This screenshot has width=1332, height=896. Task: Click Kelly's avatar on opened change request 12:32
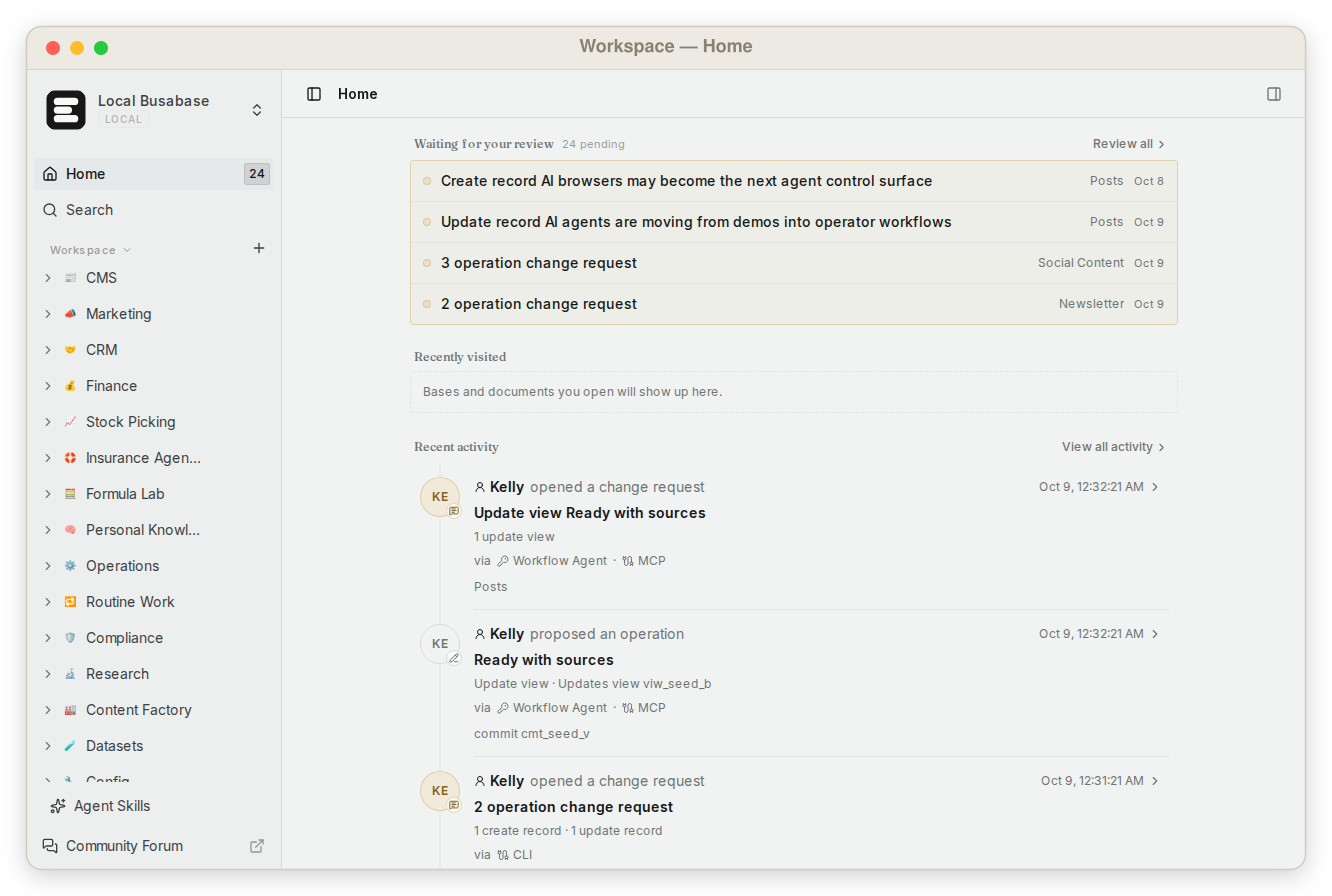pos(440,497)
